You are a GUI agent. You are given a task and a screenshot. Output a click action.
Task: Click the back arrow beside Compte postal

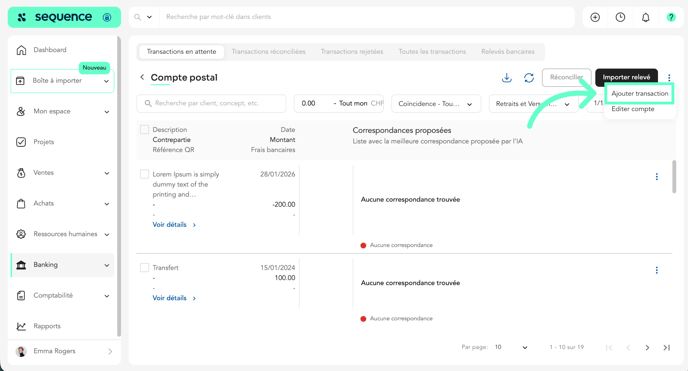pyautogui.click(x=142, y=77)
